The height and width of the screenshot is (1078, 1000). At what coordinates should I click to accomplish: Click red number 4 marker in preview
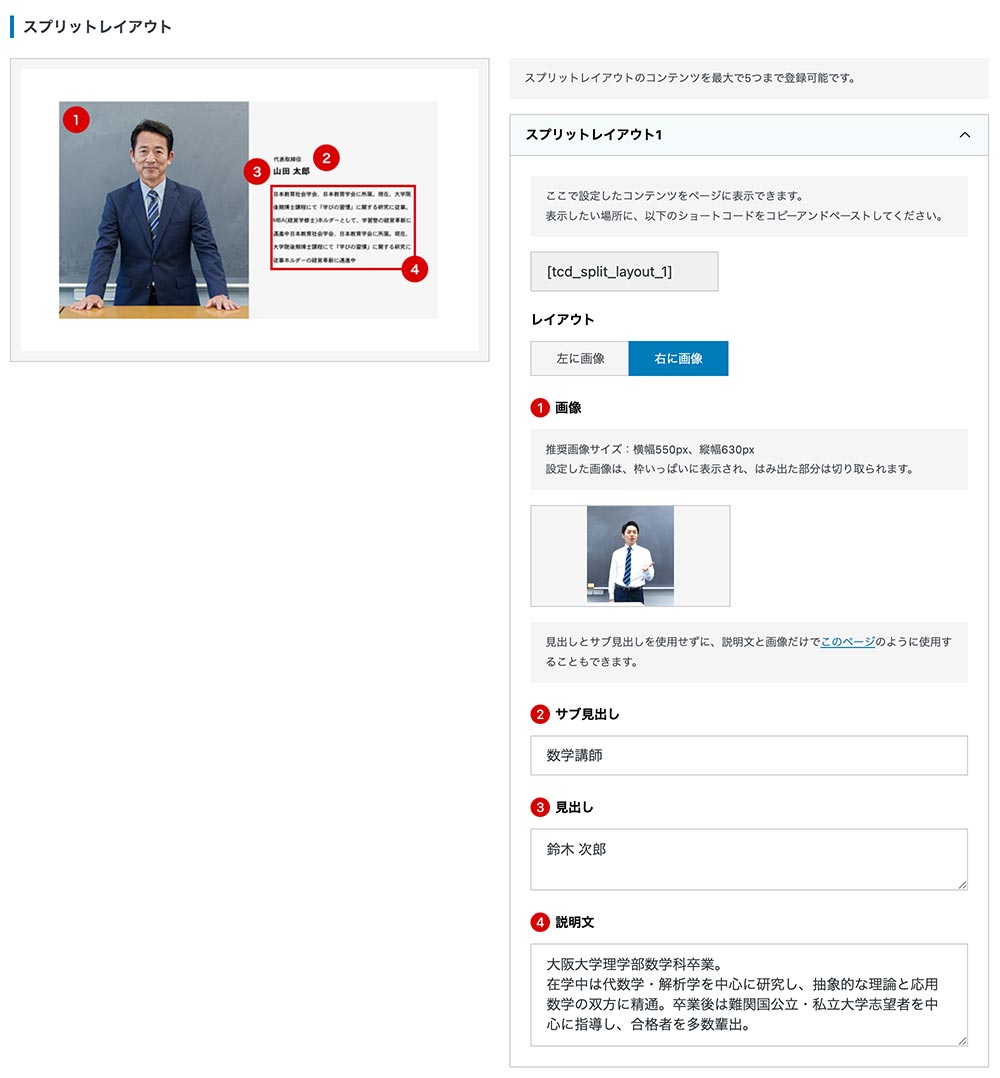click(x=413, y=268)
